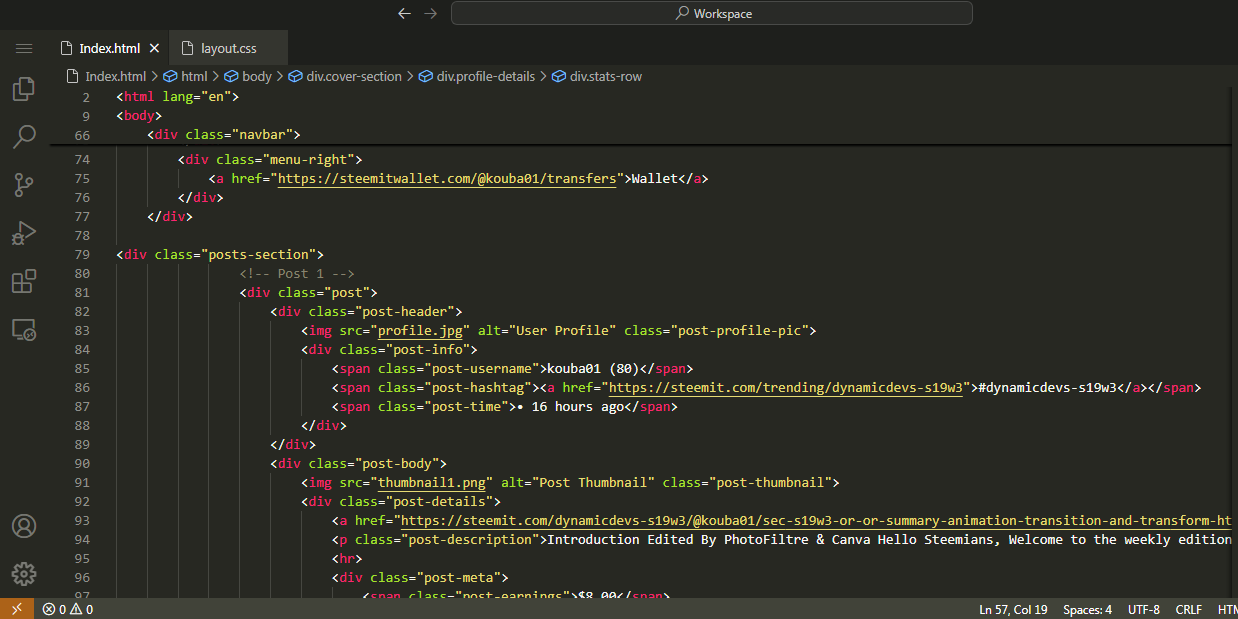This screenshot has height=619, width=1238.
Task: Click the Ln 57, Col 19 indicator
Action: [x=1012, y=609]
